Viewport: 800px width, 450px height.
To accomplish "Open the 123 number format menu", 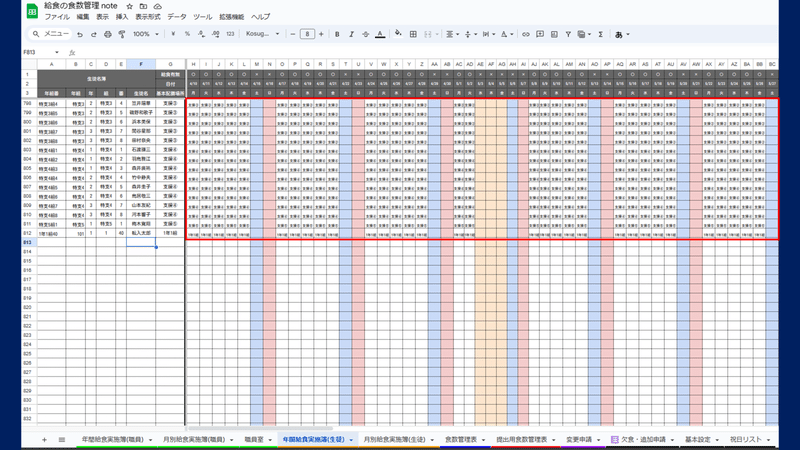I will click(x=230, y=34).
